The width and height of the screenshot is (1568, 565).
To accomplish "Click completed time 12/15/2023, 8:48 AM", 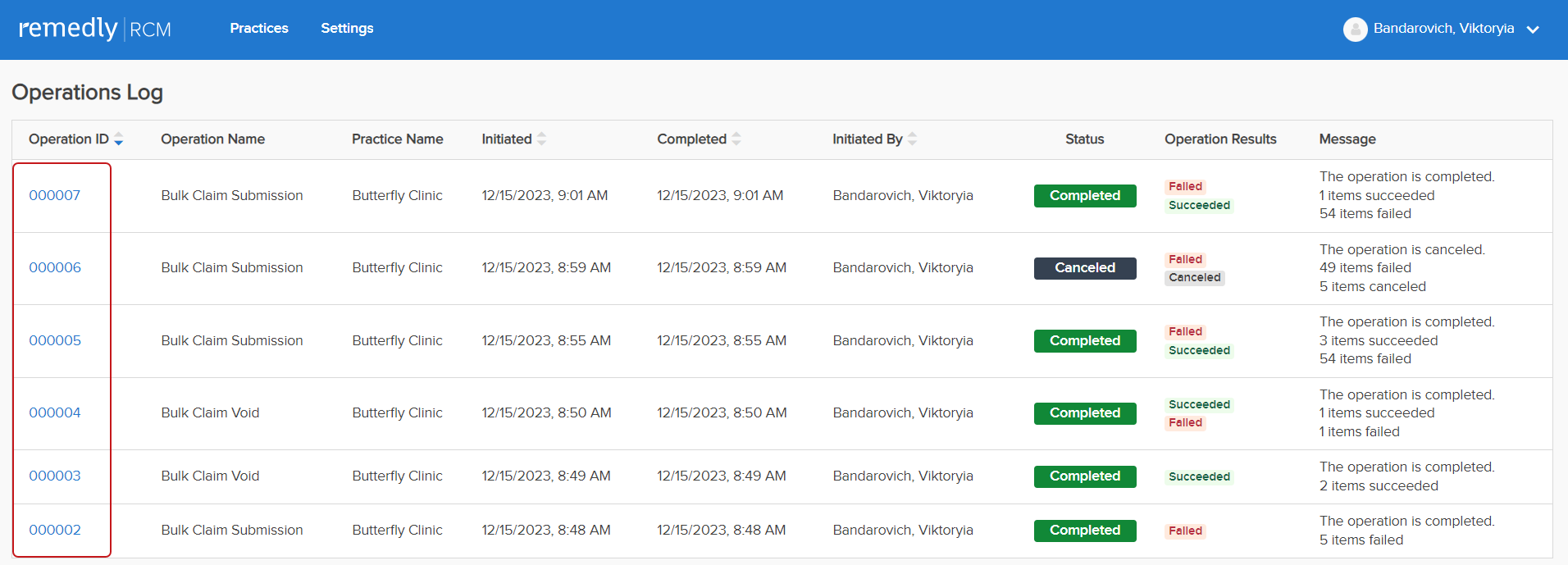I will coord(722,530).
